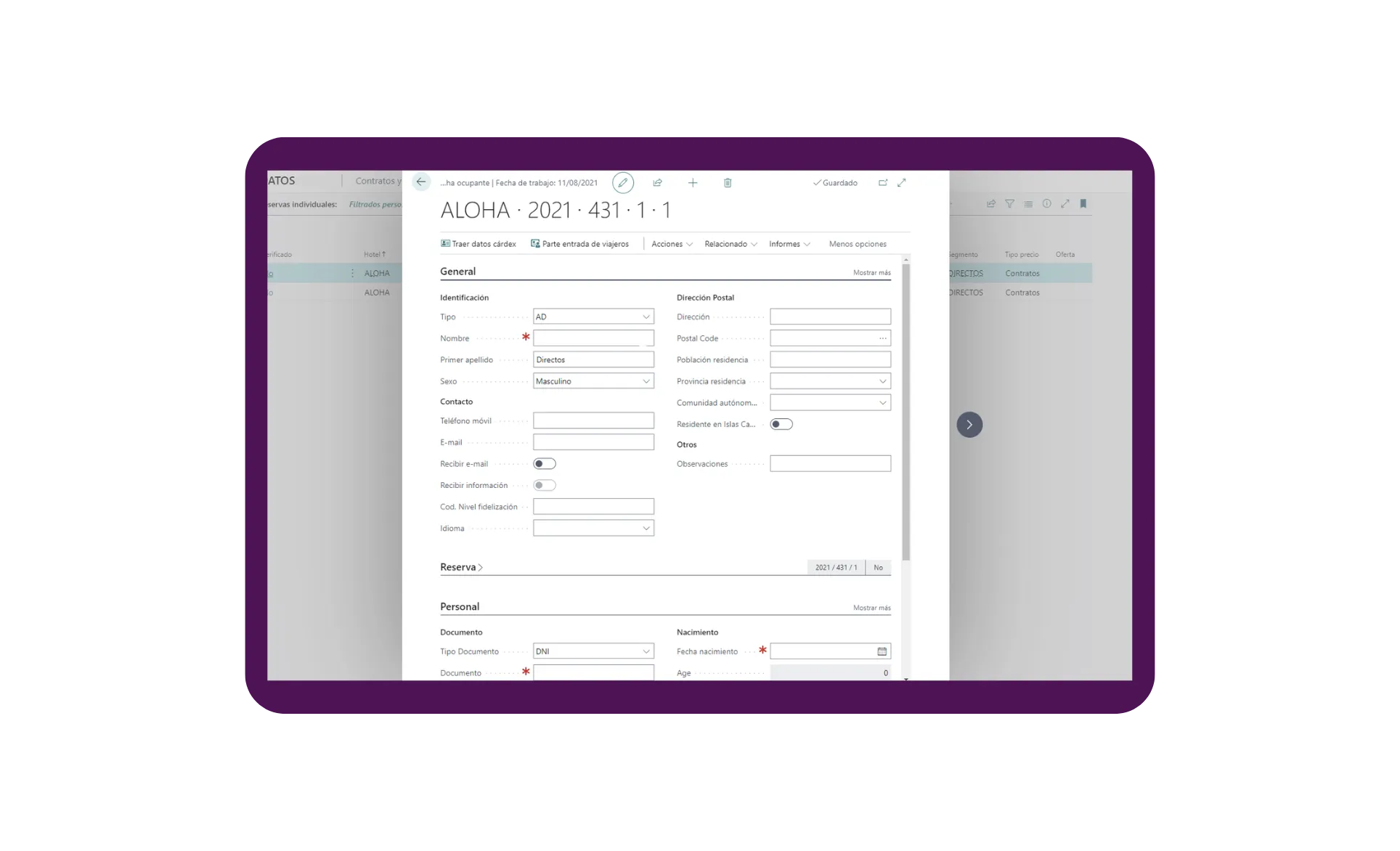Click the E-mail input field
The width and height of the screenshot is (1400, 851).
[593, 442]
